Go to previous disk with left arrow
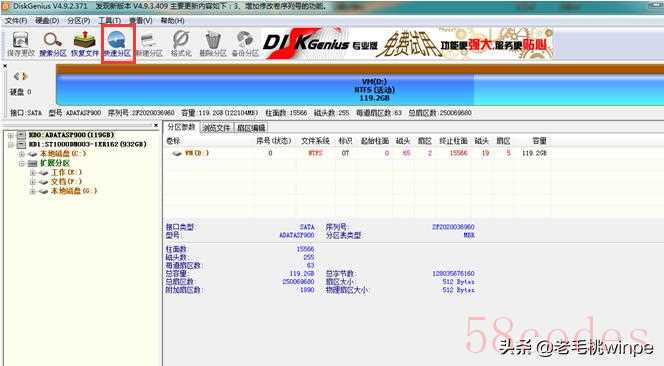The image size is (664, 366). [17, 76]
